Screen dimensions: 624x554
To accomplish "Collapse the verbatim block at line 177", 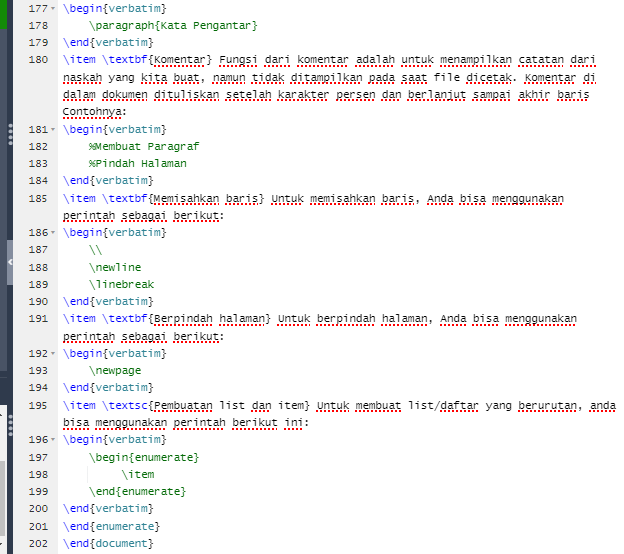I will click(x=53, y=8).
